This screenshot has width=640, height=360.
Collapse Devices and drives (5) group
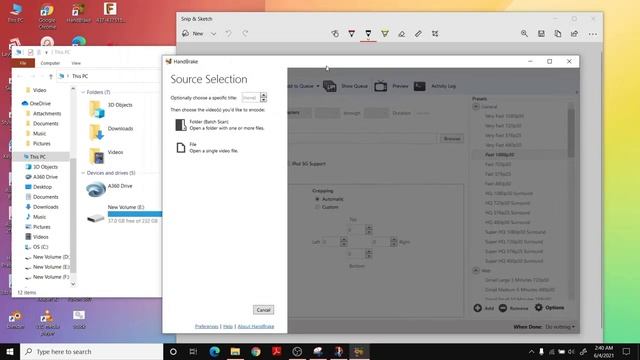83,173
